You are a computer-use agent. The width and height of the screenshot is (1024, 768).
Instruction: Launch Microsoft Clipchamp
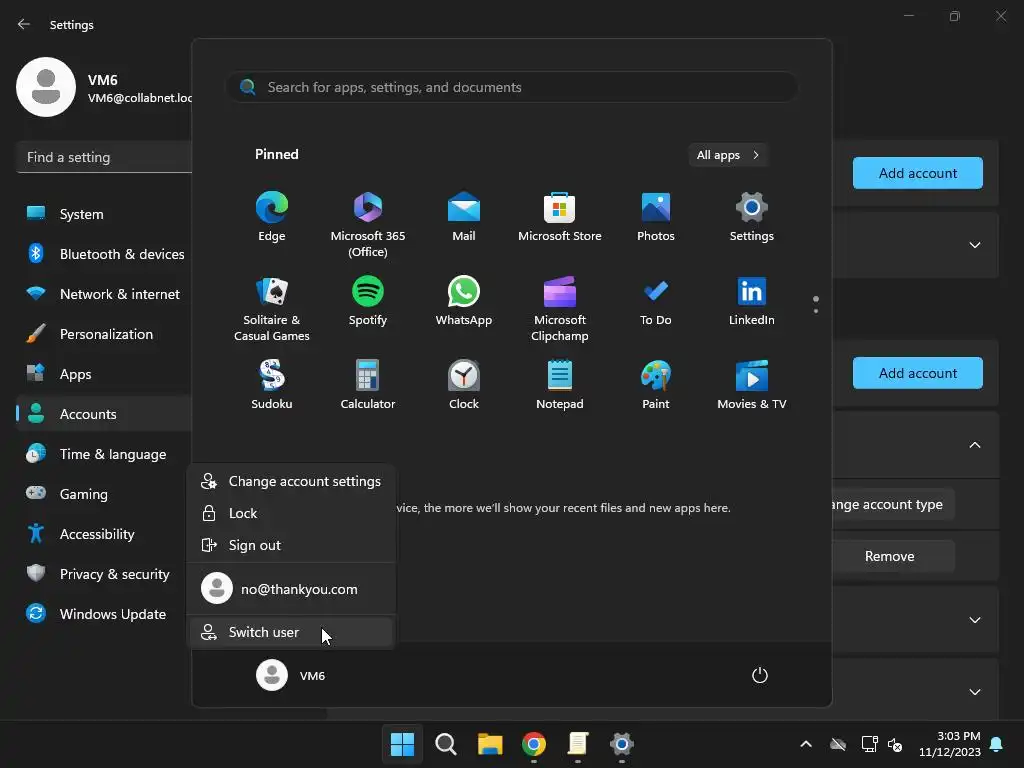560,309
